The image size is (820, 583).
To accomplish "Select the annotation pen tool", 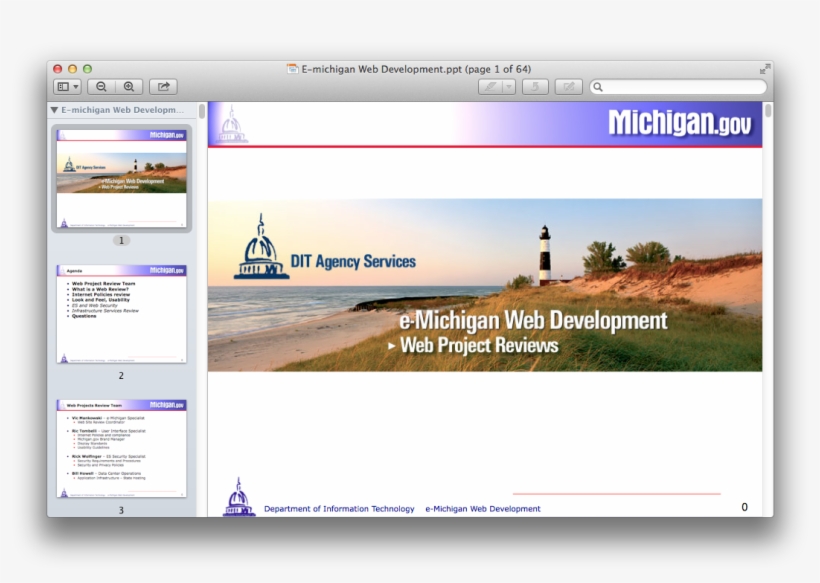I will 491,86.
